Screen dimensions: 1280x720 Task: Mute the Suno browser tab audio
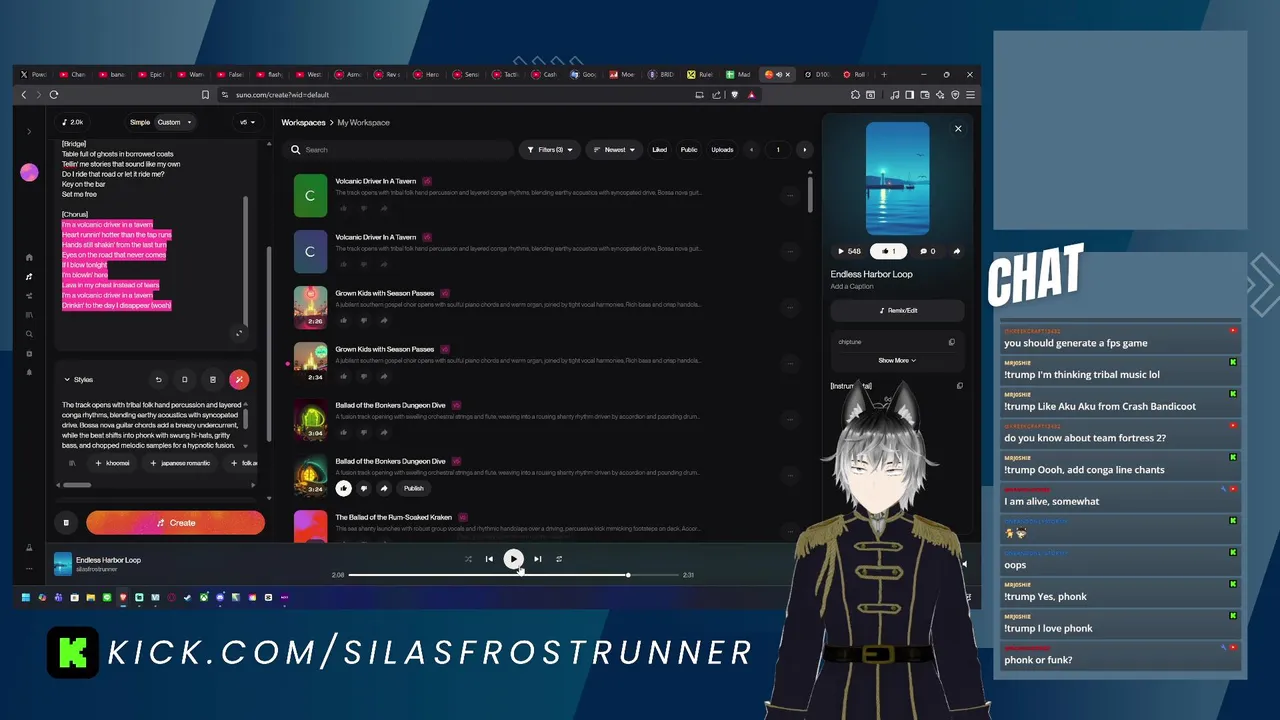778,74
